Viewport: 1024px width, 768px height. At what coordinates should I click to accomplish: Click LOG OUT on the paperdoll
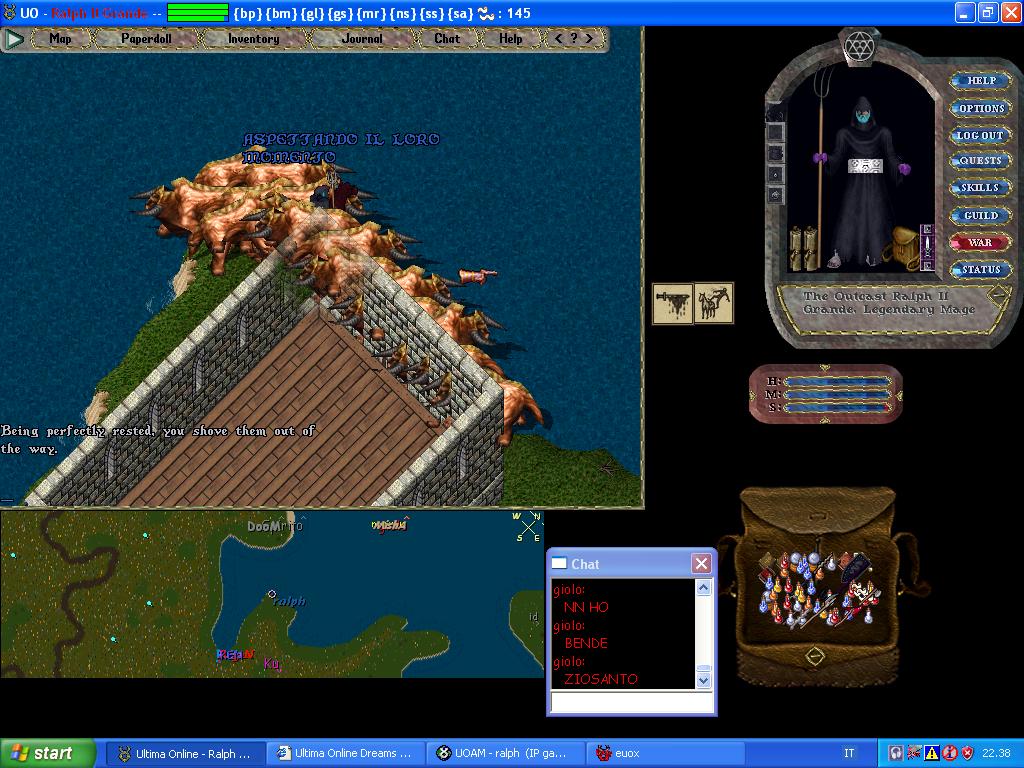pyautogui.click(x=980, y=135)
